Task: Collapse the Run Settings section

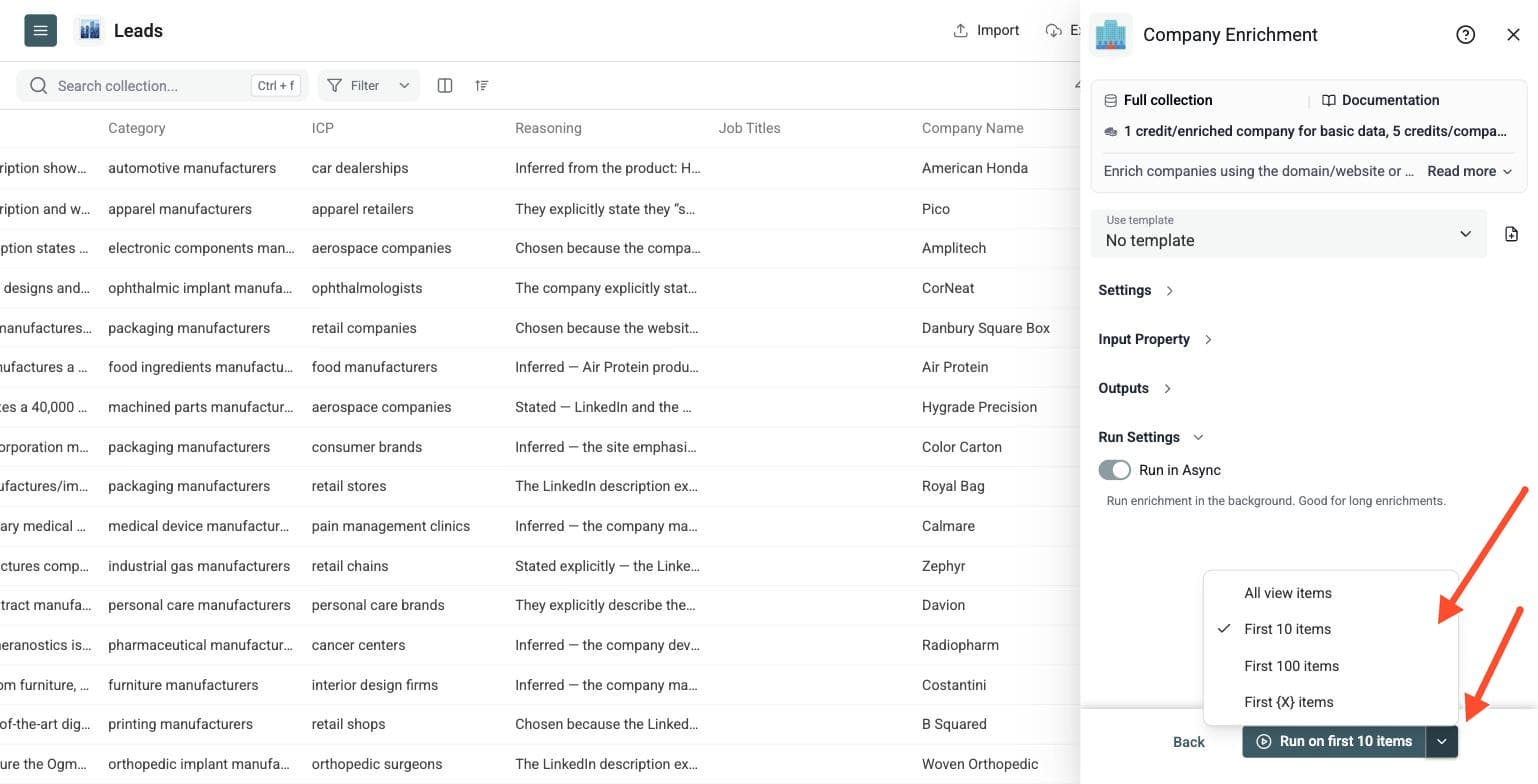Action: (1151, 437)
